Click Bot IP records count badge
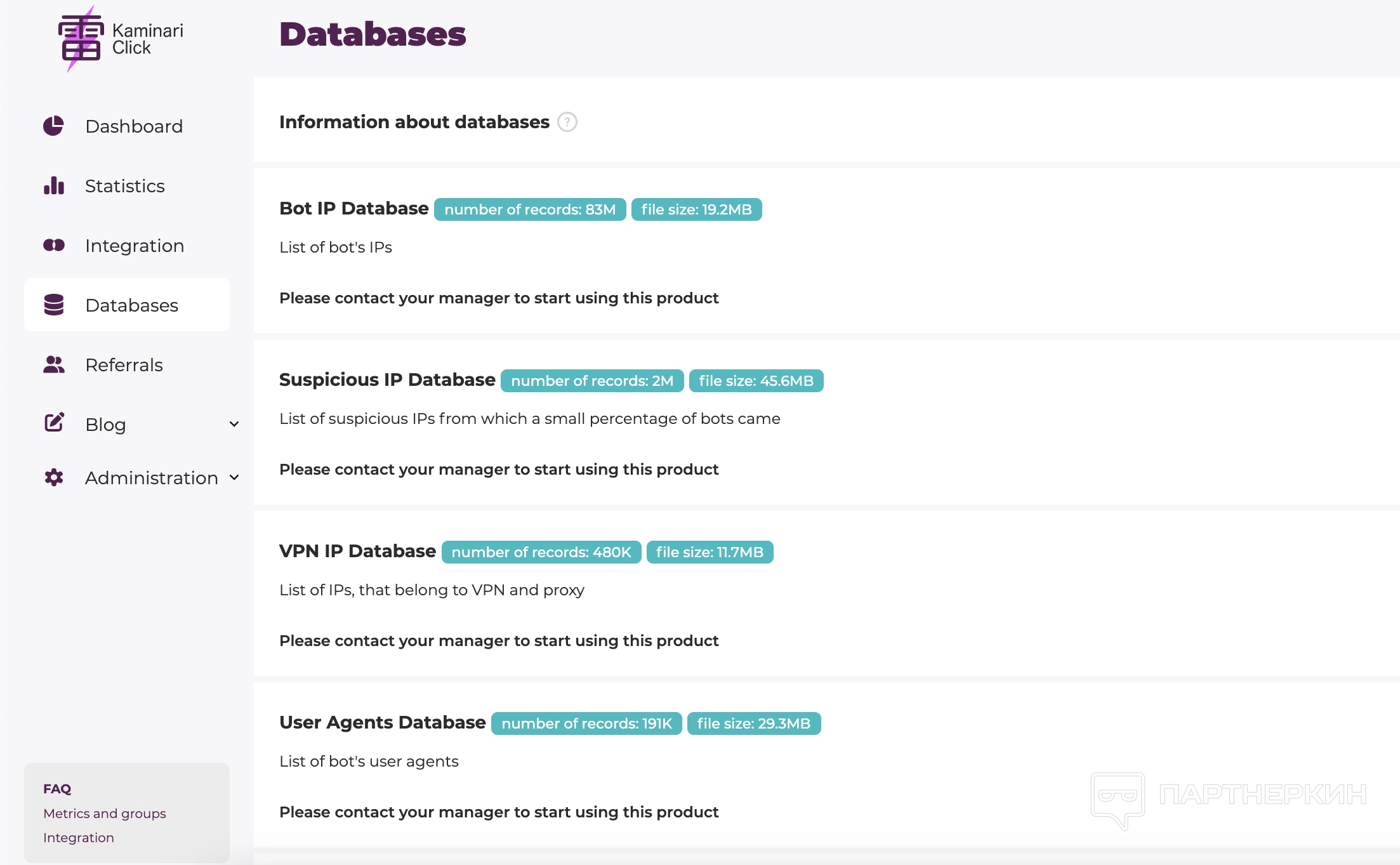This screenshot has height=865, width=1400. [x=530, y=209]
